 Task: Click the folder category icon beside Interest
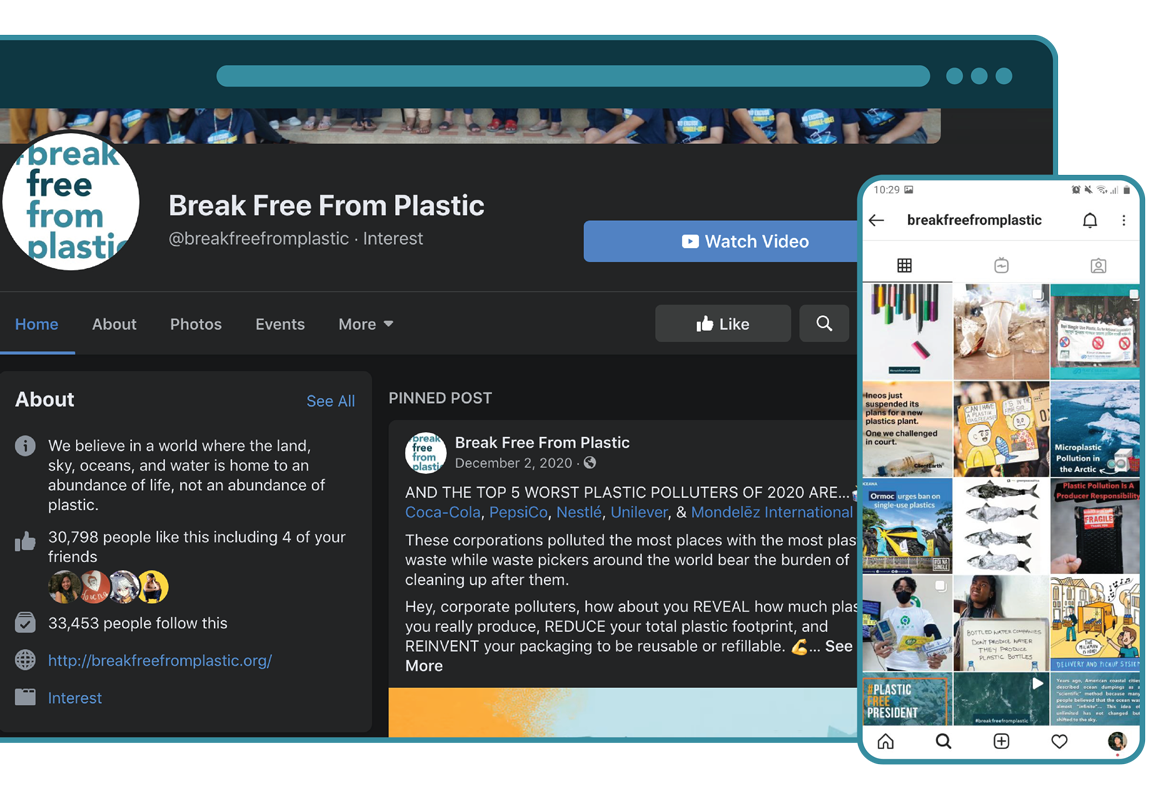(x=25, y=697)
